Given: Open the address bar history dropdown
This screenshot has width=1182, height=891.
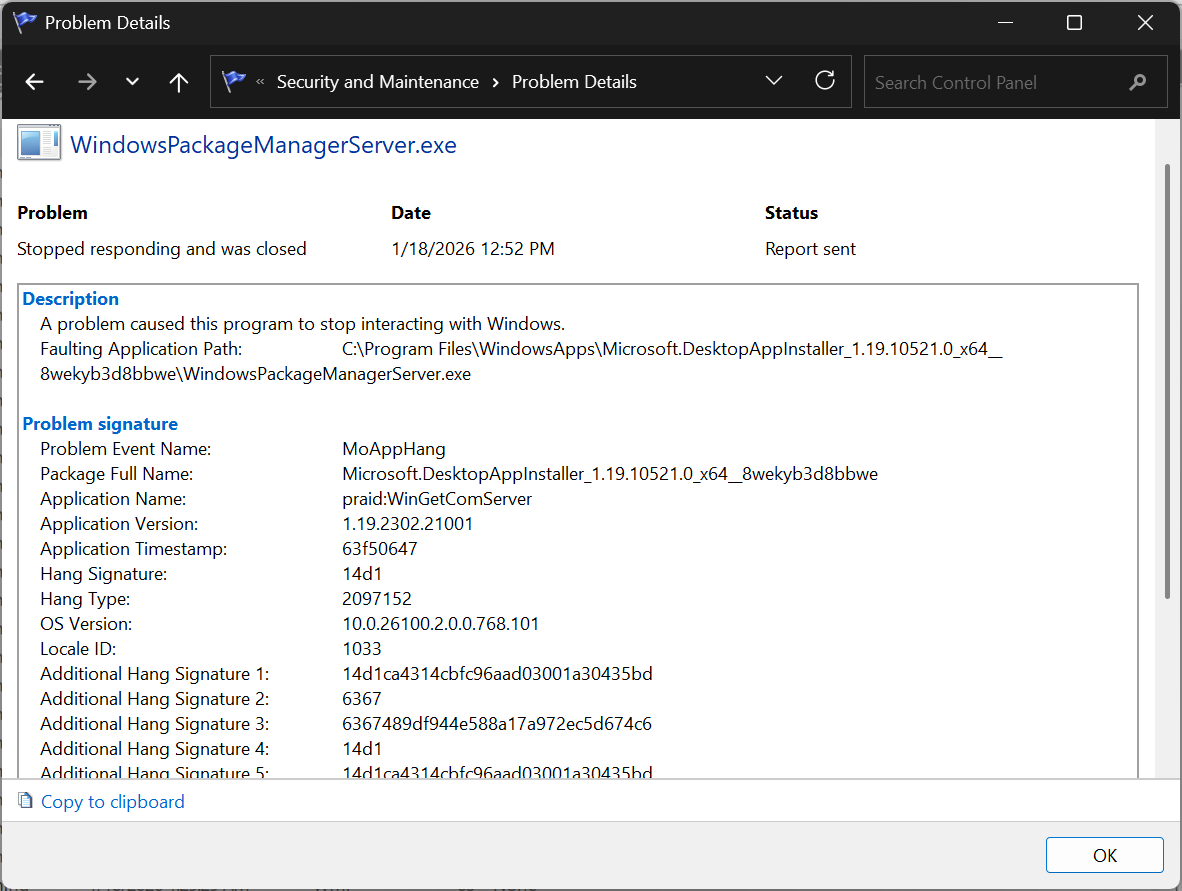Looking at the screenshot, I should coord(773,81).
